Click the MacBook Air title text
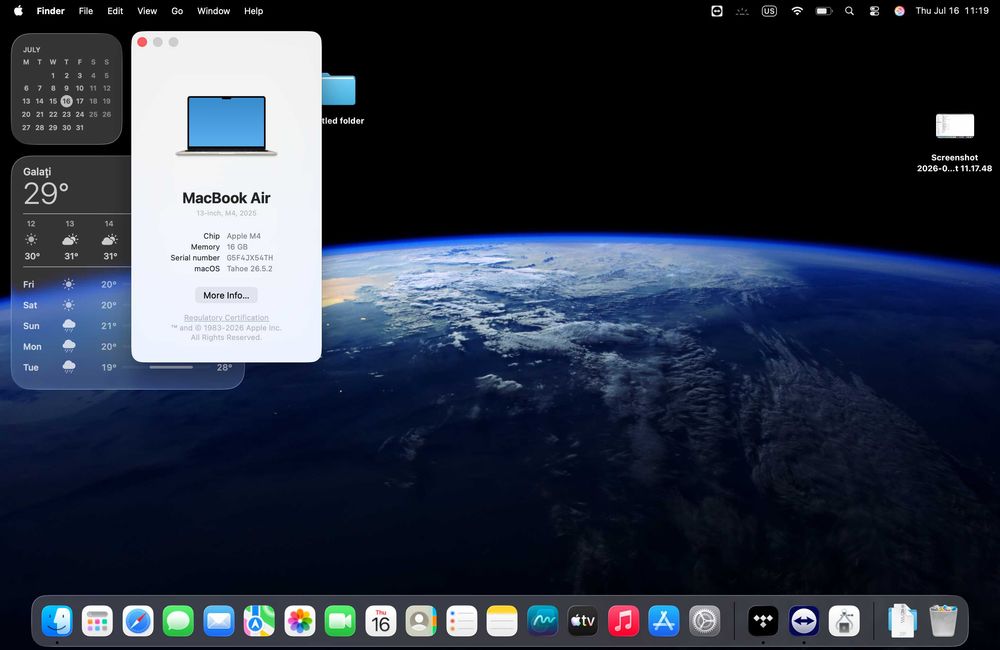This screenshot has height=650, width=1000. click(226, 198)
